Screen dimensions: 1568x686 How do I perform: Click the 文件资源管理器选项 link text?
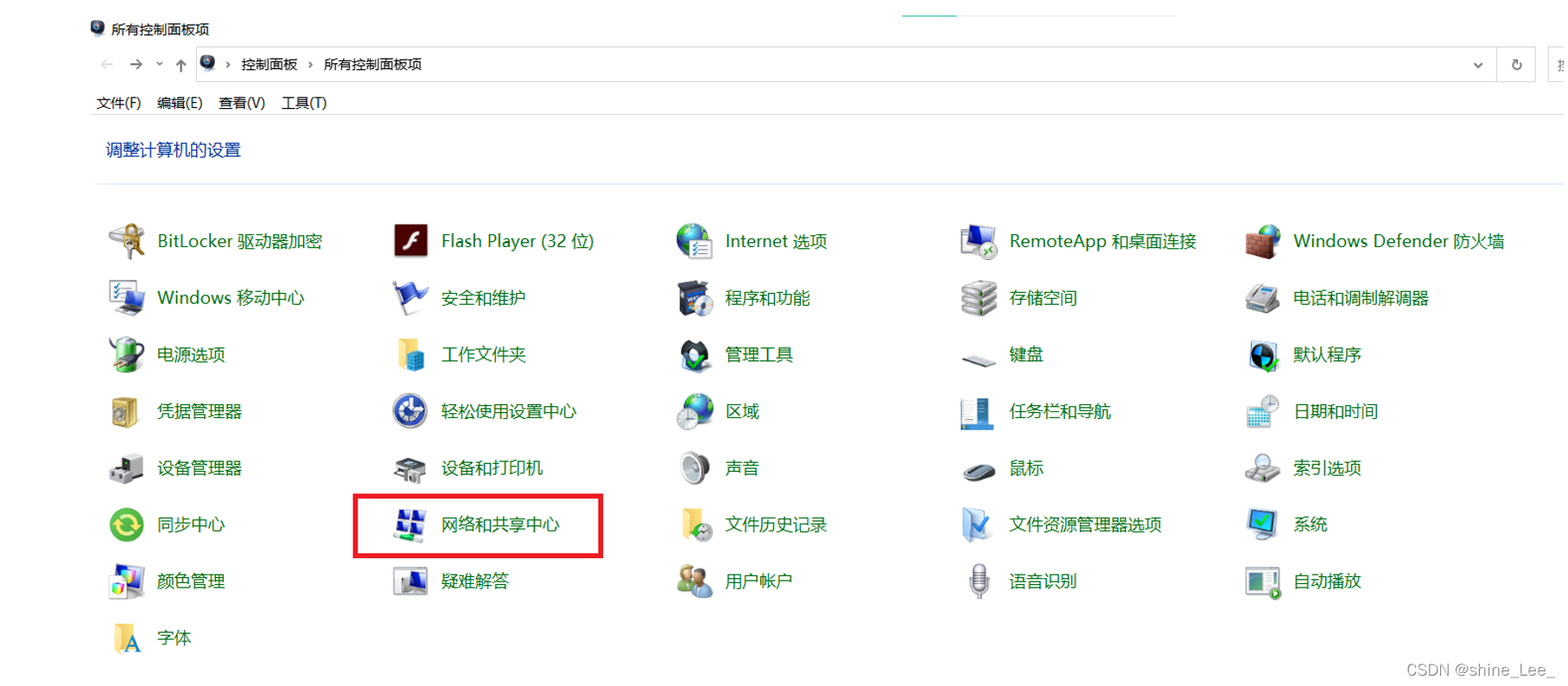(1085, 524)
